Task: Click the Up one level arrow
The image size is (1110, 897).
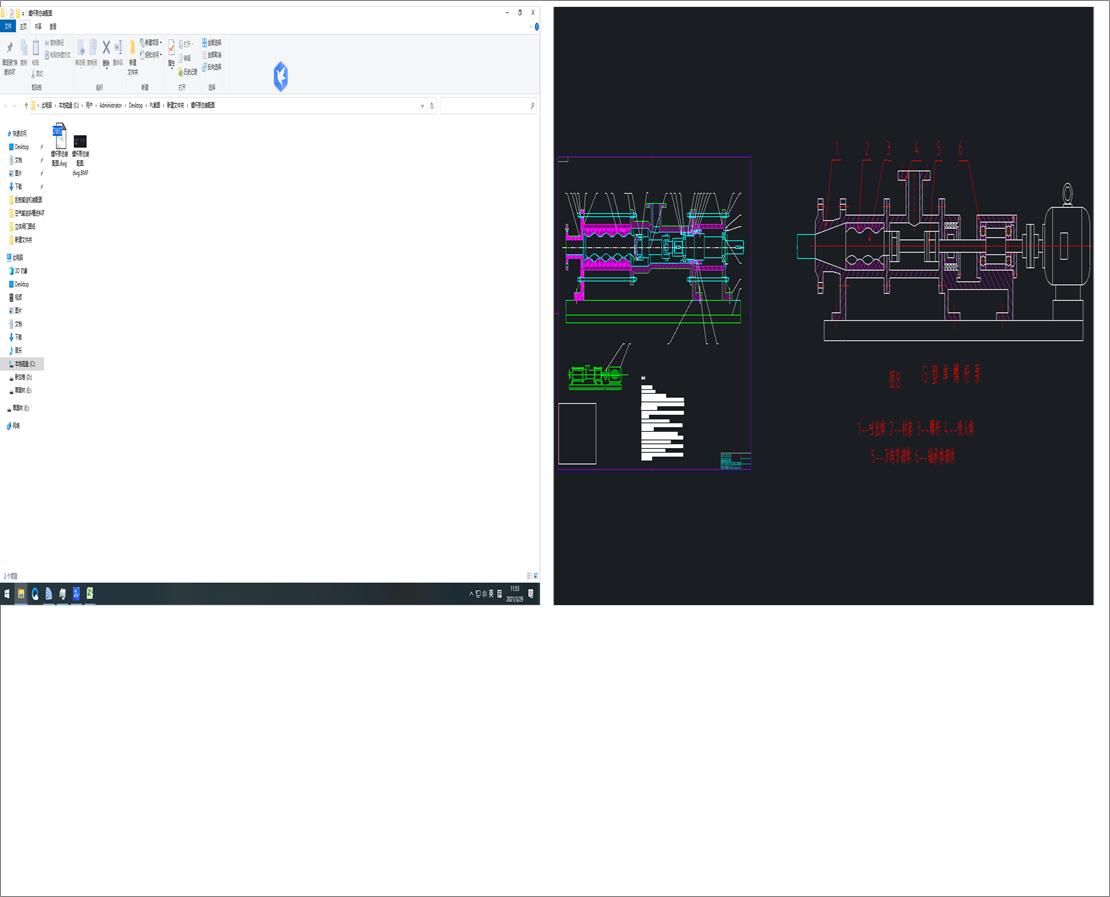Action: click(26, 105)
